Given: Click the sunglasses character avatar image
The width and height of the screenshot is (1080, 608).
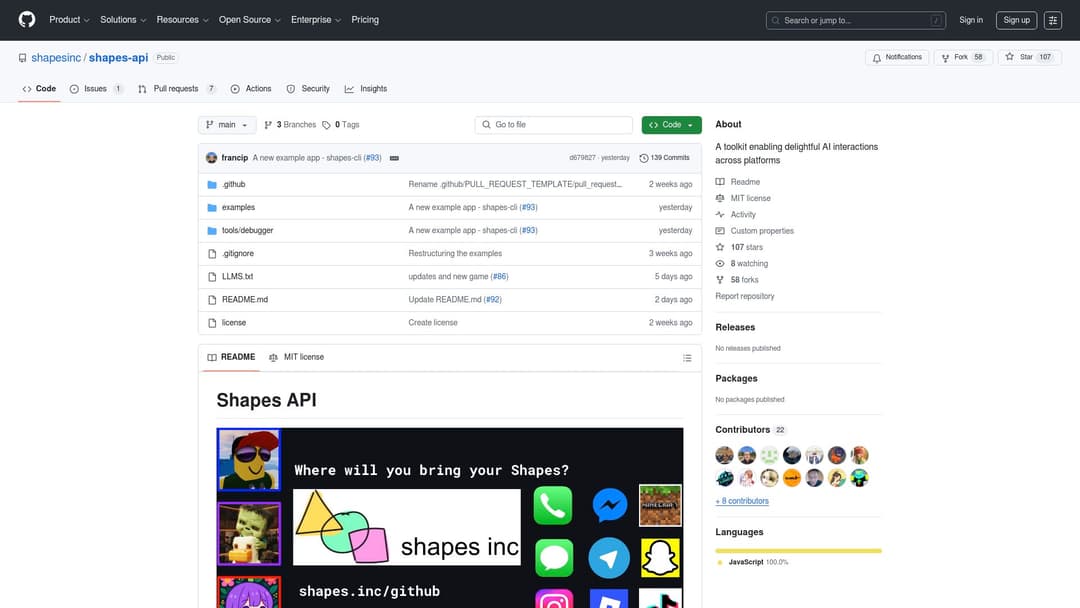Looking at the screenshot, I should (x=249, y=459).
